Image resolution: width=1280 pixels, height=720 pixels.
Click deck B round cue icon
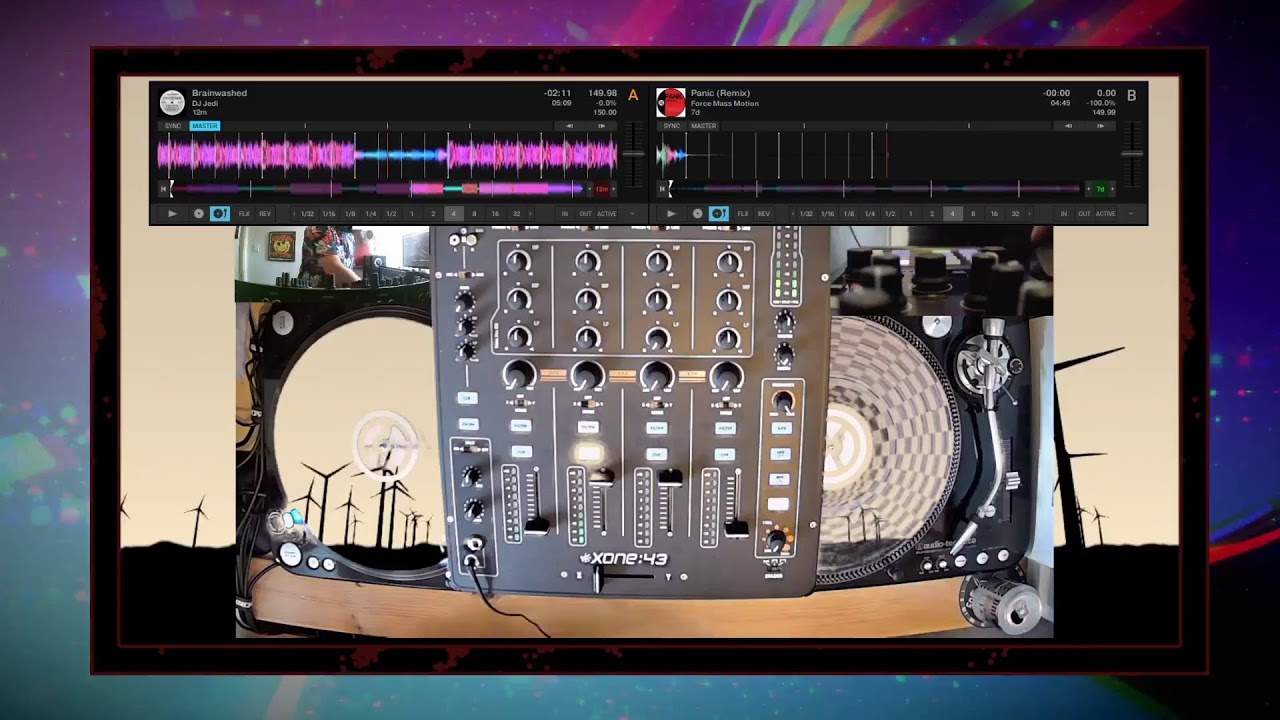click(x=697, y=214)
